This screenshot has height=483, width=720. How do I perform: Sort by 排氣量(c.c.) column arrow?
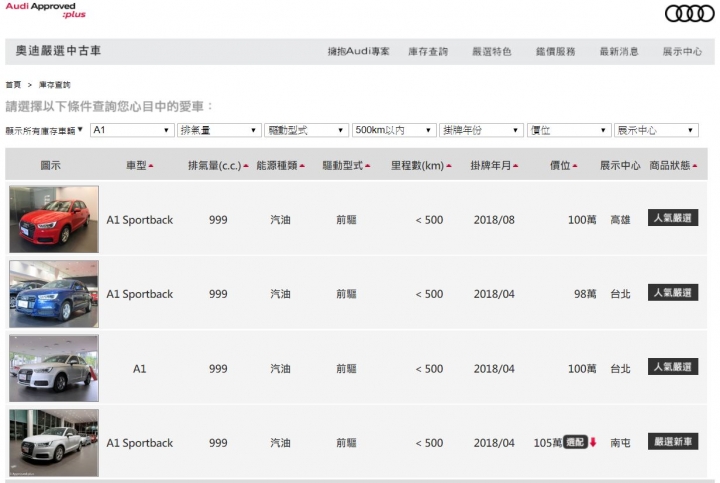pos(246,166)
